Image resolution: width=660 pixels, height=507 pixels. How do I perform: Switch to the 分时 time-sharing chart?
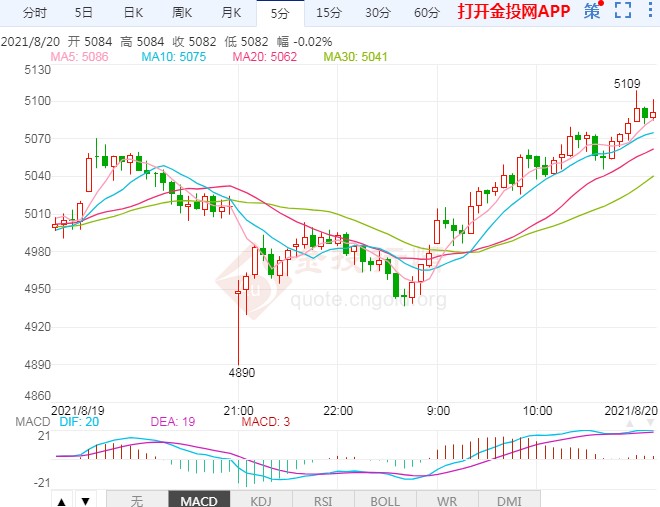34,13
